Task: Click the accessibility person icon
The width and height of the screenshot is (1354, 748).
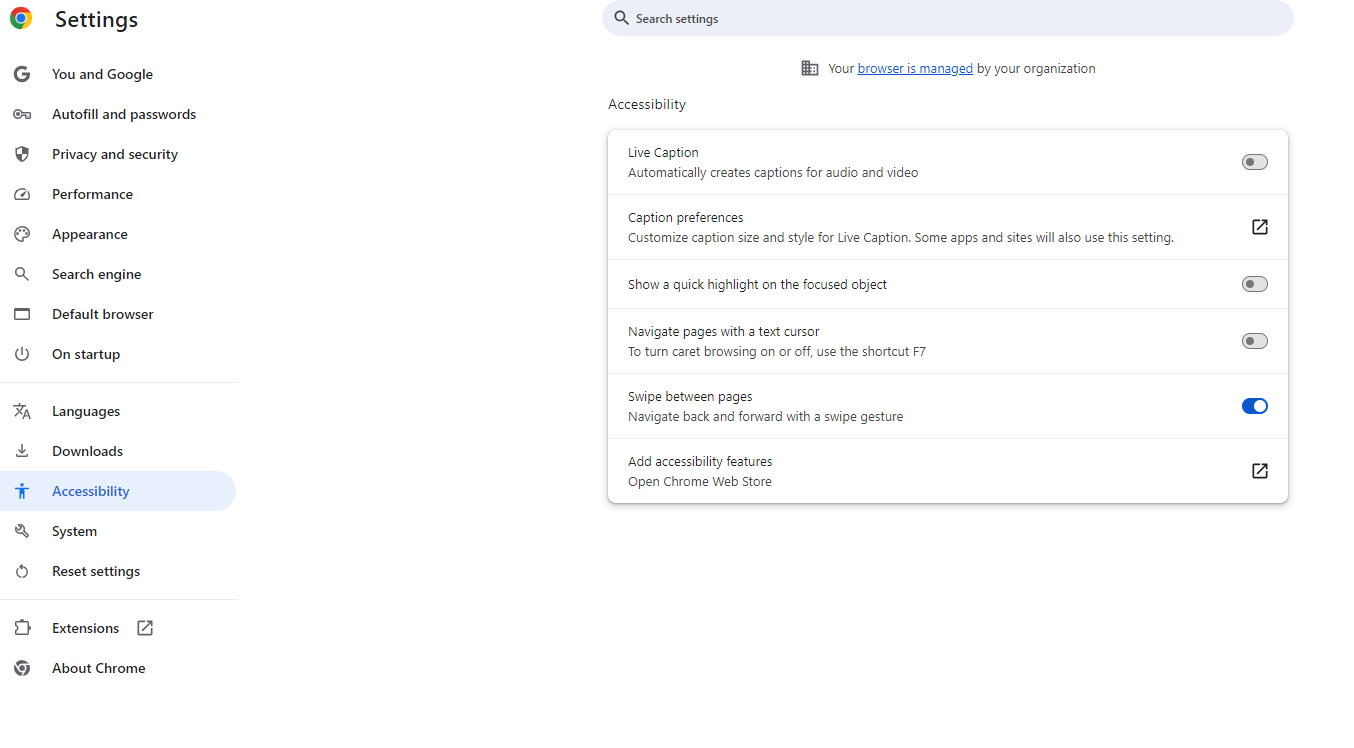Action: tap(22, 491)
